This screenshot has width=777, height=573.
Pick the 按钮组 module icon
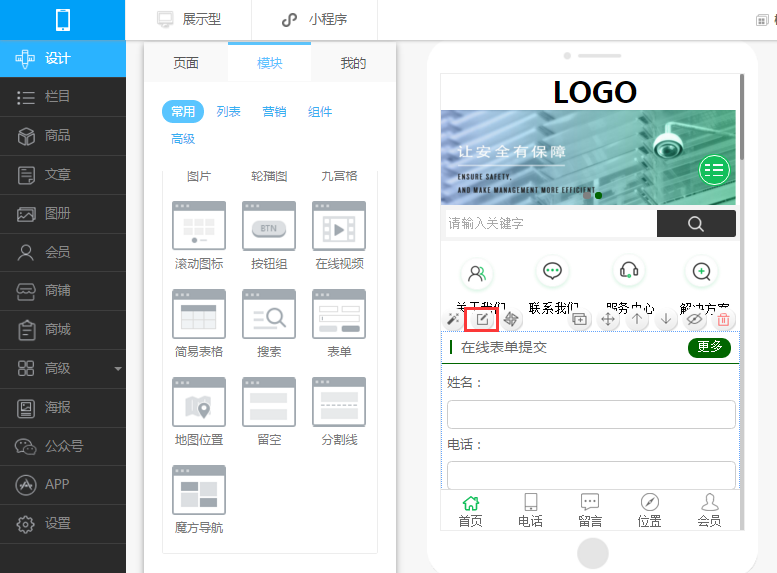pos(269,226)
